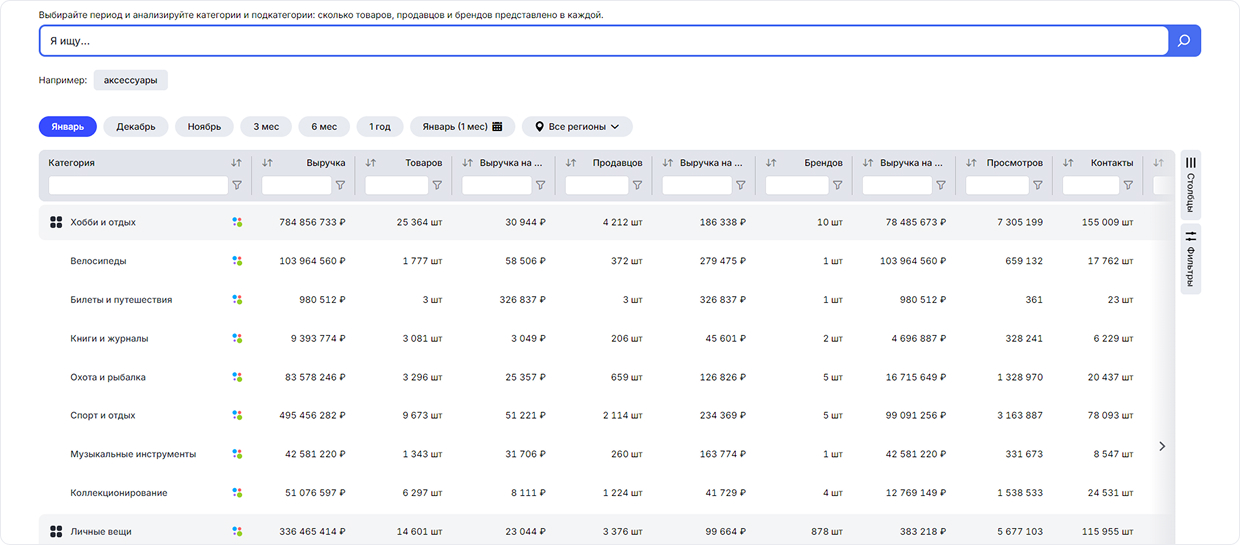Image resolution: width=1240 pixels, height=545 pixels.
Task: Open the Столбцы columns side panel
Action: [x=1190, y=183]
